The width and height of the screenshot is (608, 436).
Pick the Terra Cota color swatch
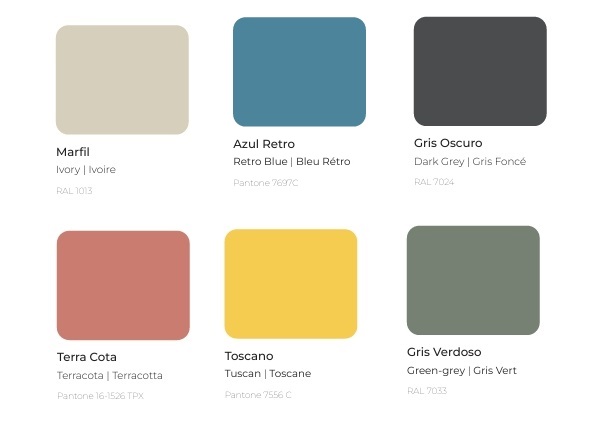(123, 285)
